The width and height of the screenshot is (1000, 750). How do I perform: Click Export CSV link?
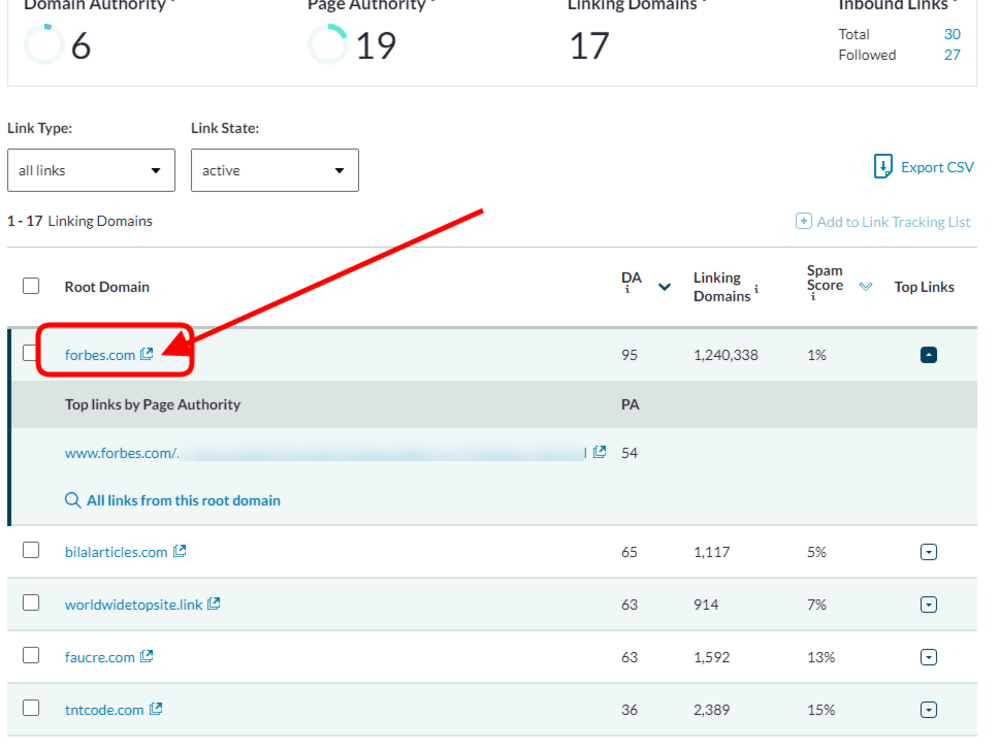pyautogui.click(x=938, y=167)
